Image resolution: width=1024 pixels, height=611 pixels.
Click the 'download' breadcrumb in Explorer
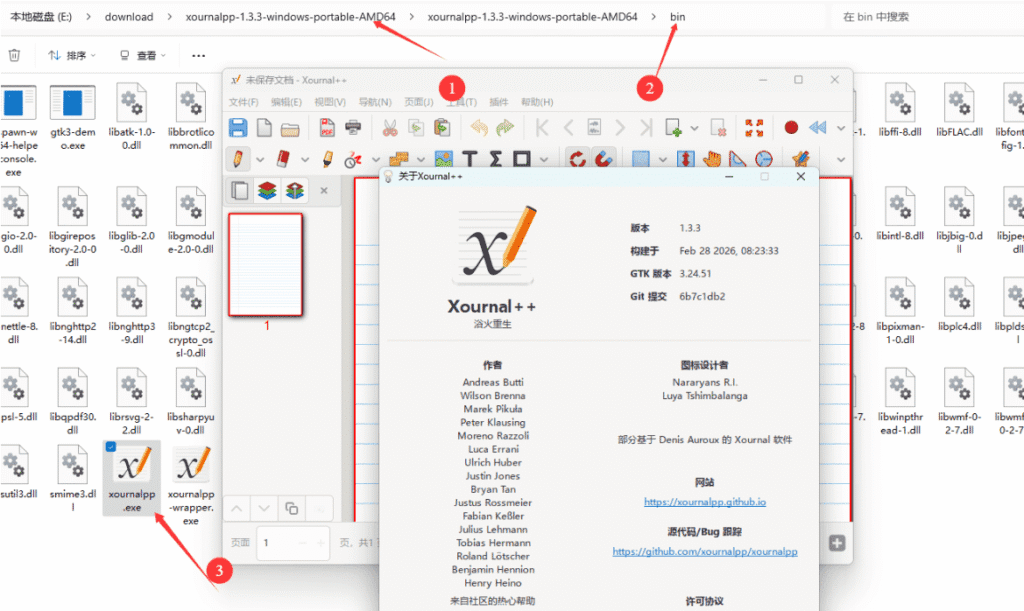click(129, 17)
